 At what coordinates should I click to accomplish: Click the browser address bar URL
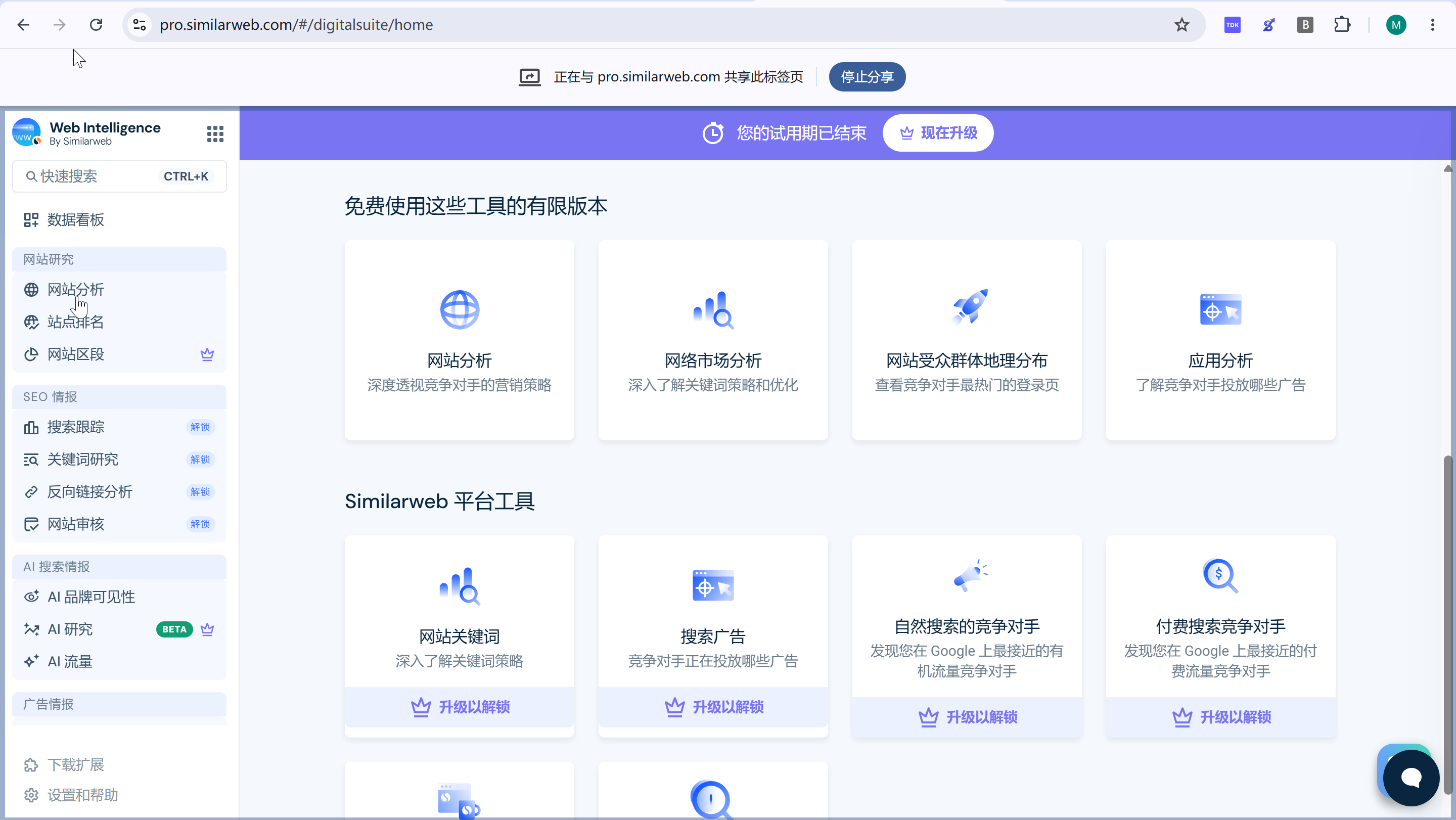click(x=296, y=25)
